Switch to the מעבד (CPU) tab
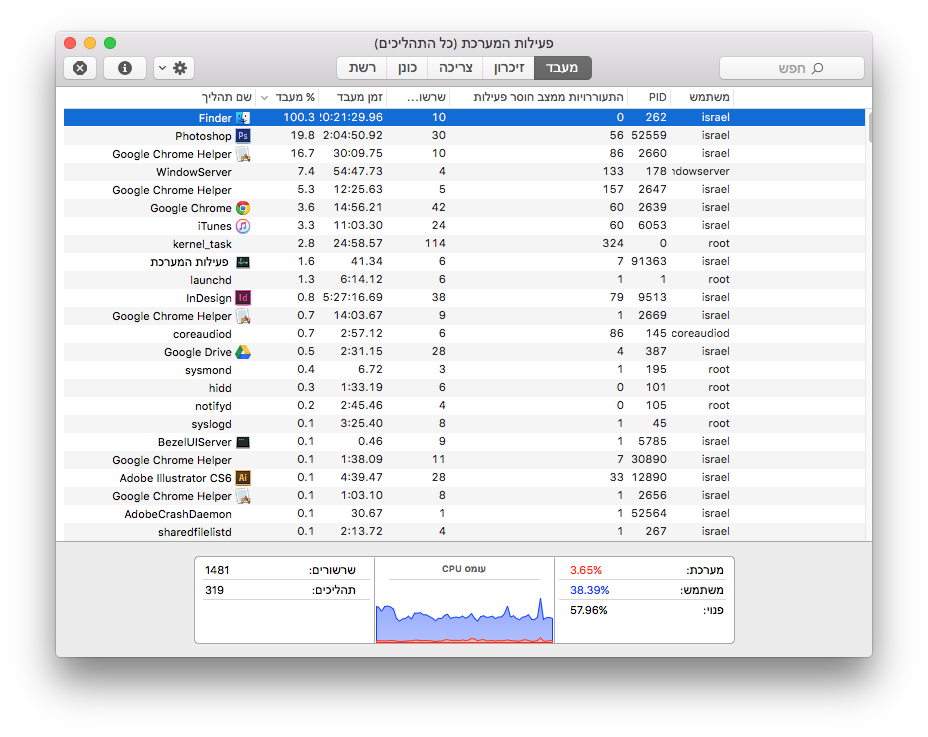928x737 pixels. [562, 68]
